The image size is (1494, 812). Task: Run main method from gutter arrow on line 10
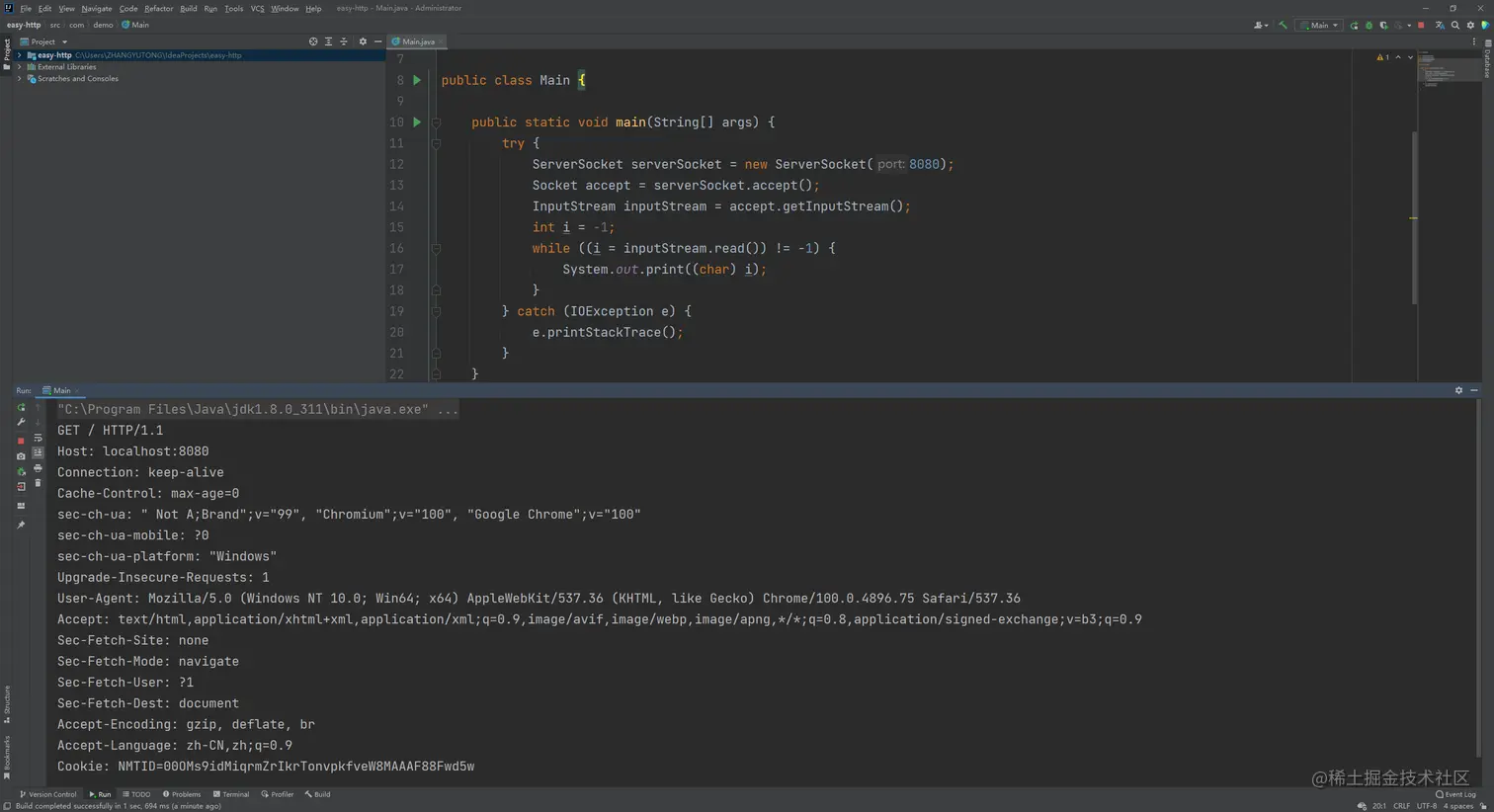pos(417,122)
